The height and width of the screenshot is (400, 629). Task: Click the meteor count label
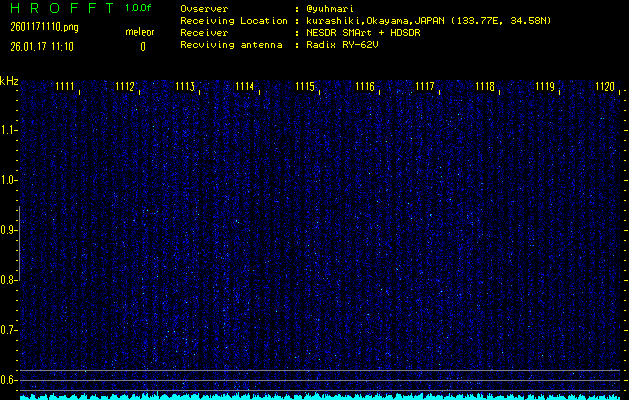pos(140,32)
